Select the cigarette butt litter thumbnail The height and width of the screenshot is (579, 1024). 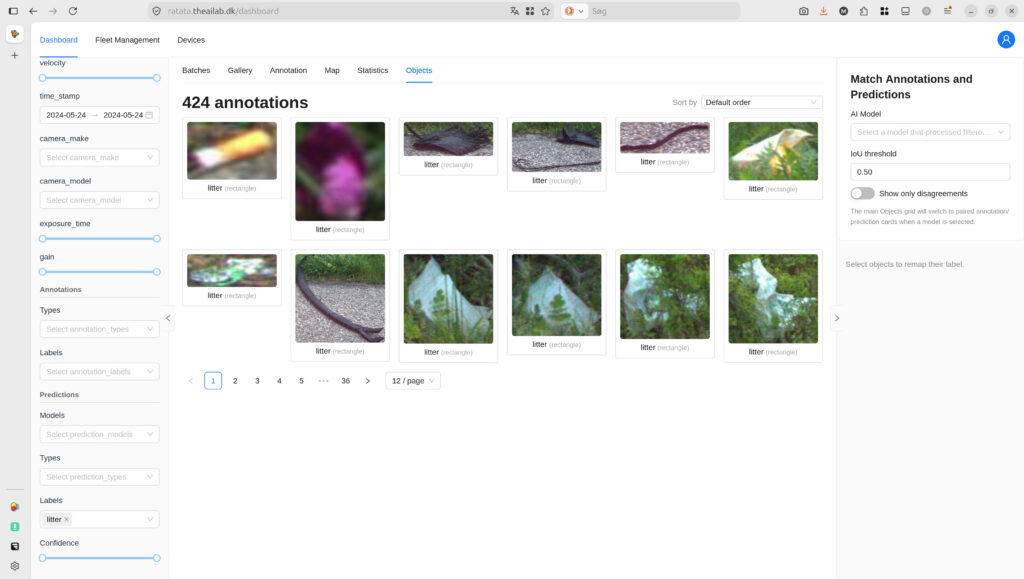[x=232, y=151]
